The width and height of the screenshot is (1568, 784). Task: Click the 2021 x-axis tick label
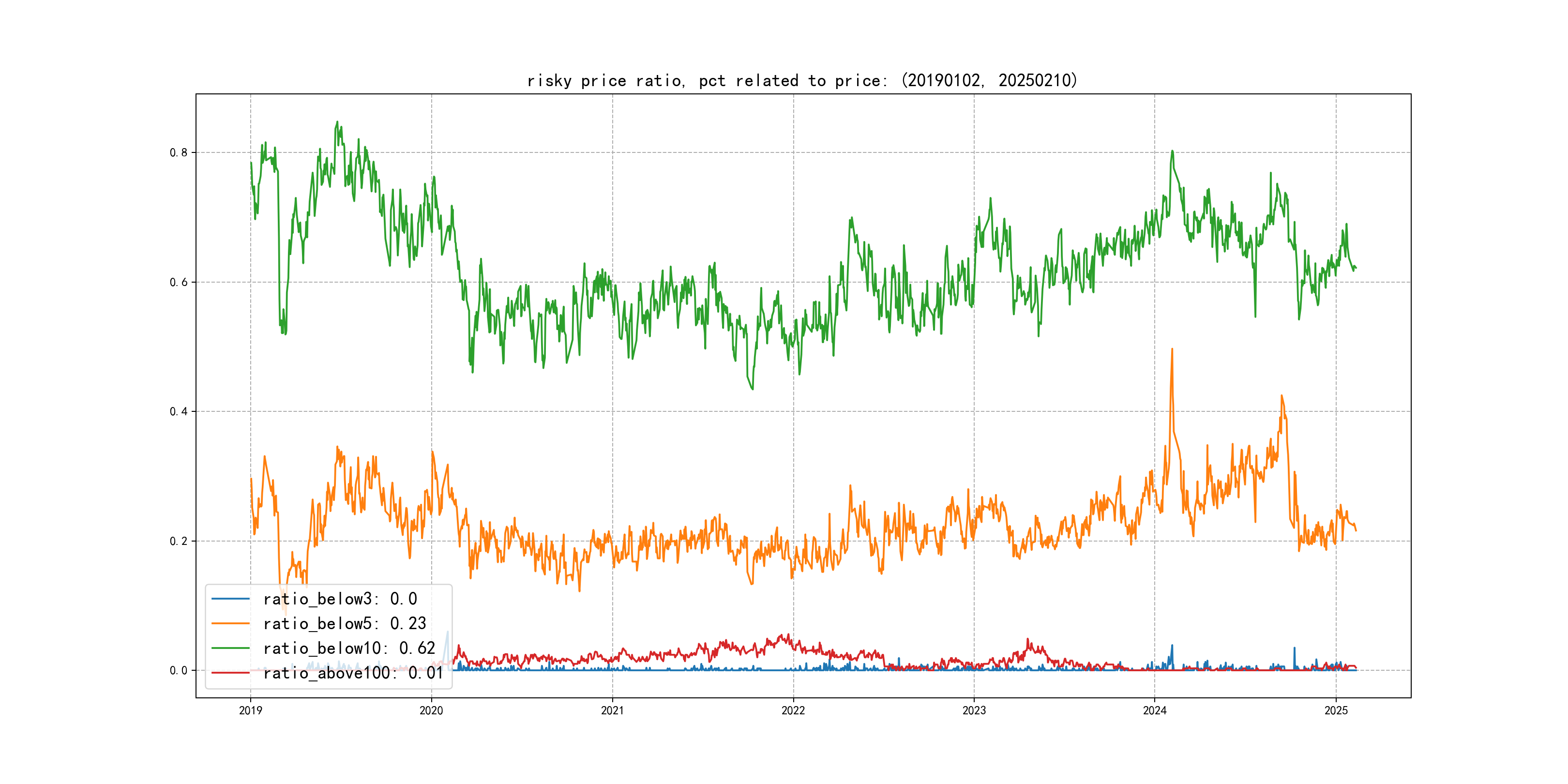point(612,710)
